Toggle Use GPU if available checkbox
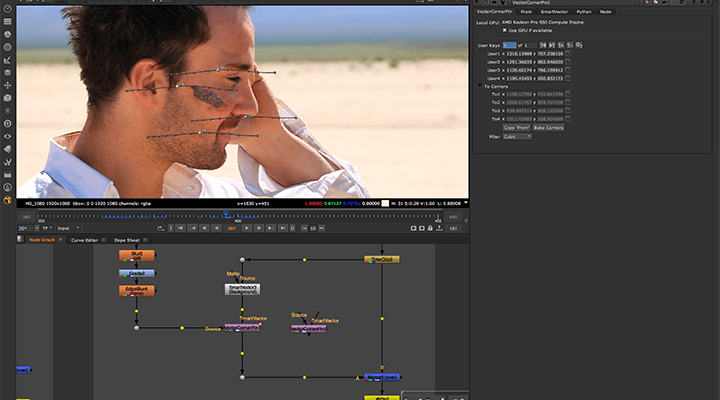The height and width of the screenshot is (400, 720). pyautogui.click(x=505, y=30)
